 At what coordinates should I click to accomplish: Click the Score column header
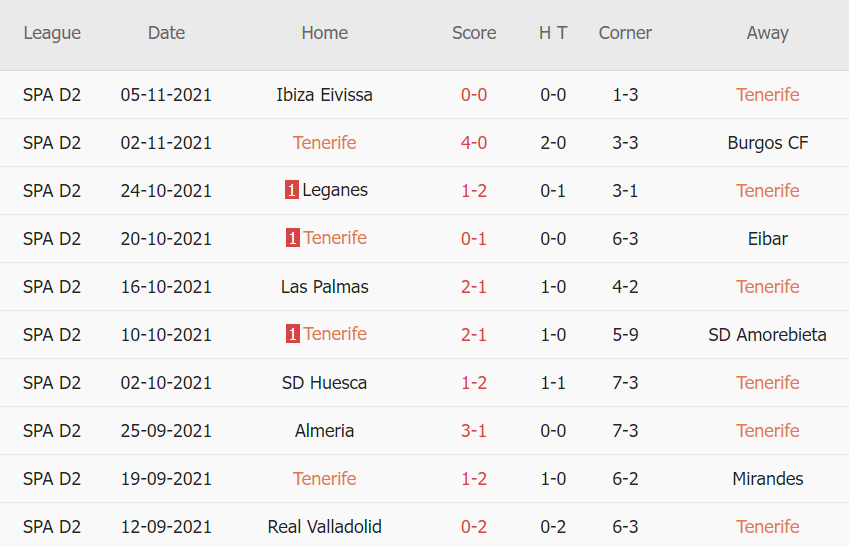click(474, 33)
